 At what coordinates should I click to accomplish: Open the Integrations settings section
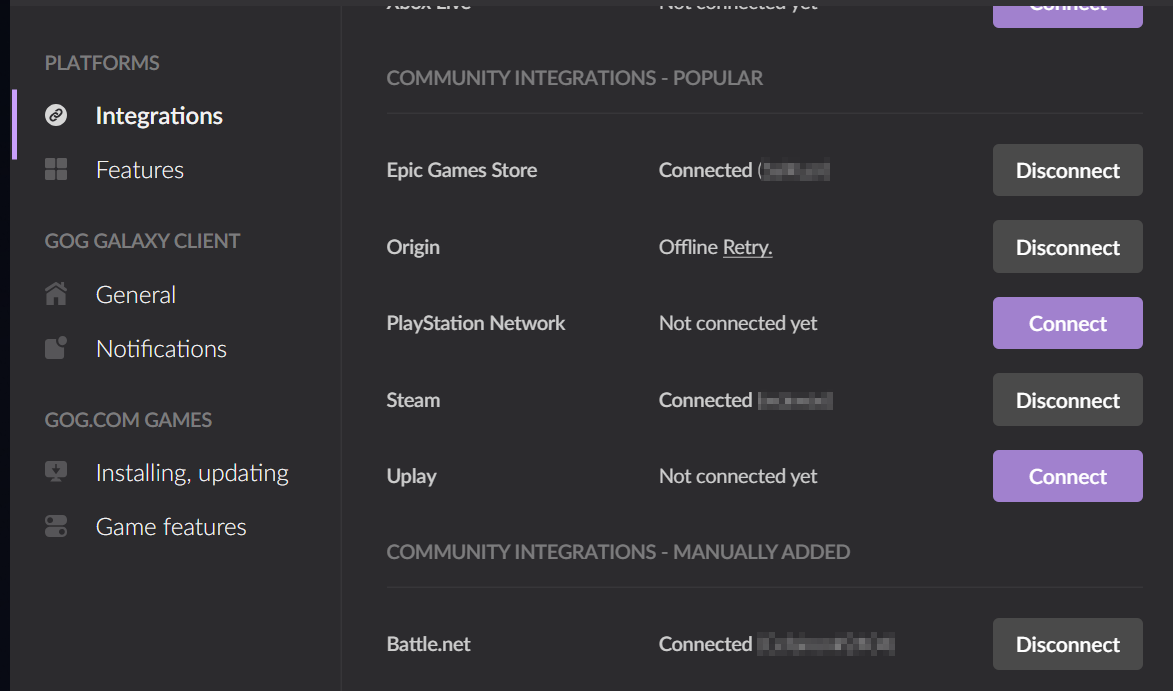pyautogui.click(x=159, y=116)
